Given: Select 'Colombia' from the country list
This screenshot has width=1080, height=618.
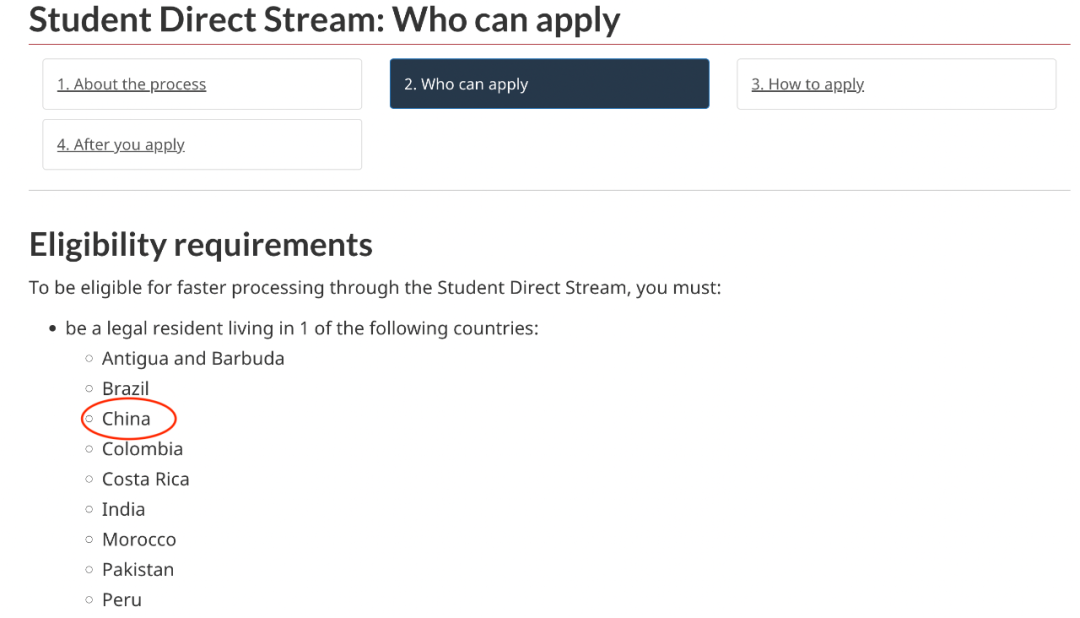Looking at the screenshot, I should point(142,449).
